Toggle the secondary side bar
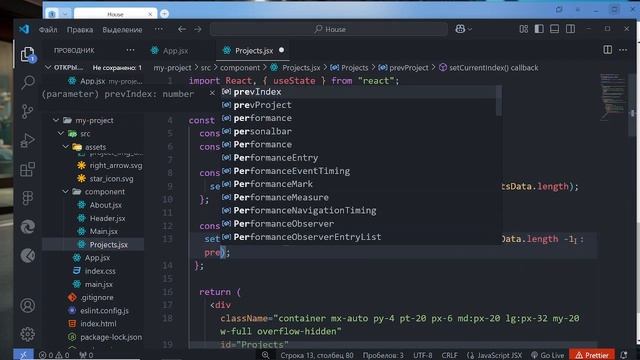The image size is (640, 360). click(570, 29)
